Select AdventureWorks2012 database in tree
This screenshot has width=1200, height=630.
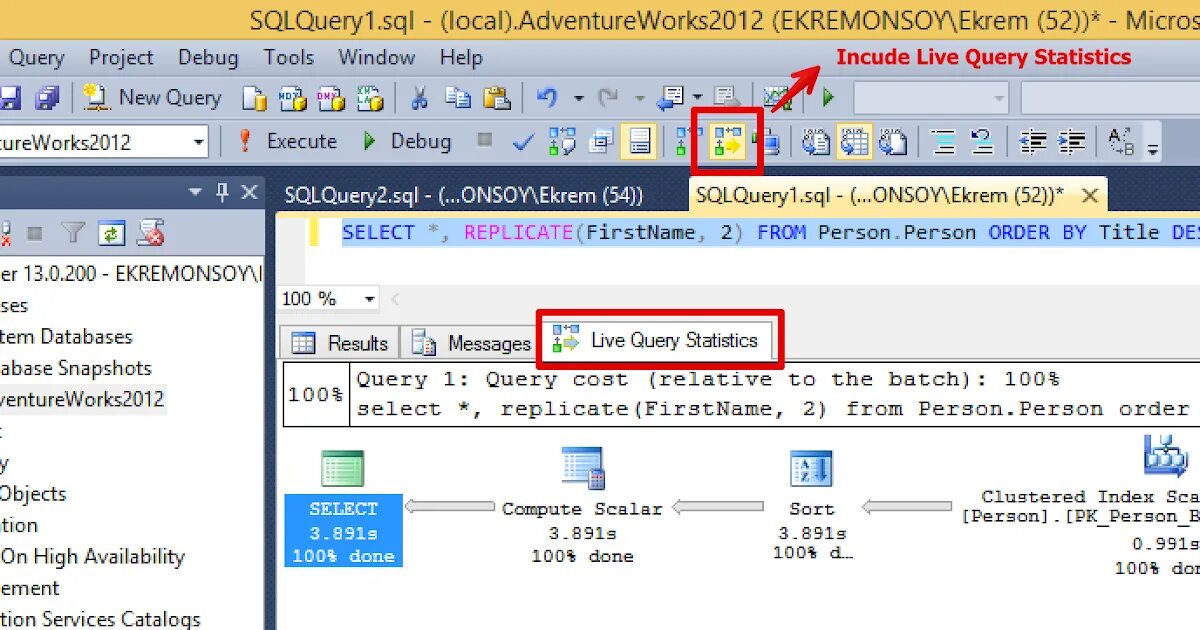point(82,399)
